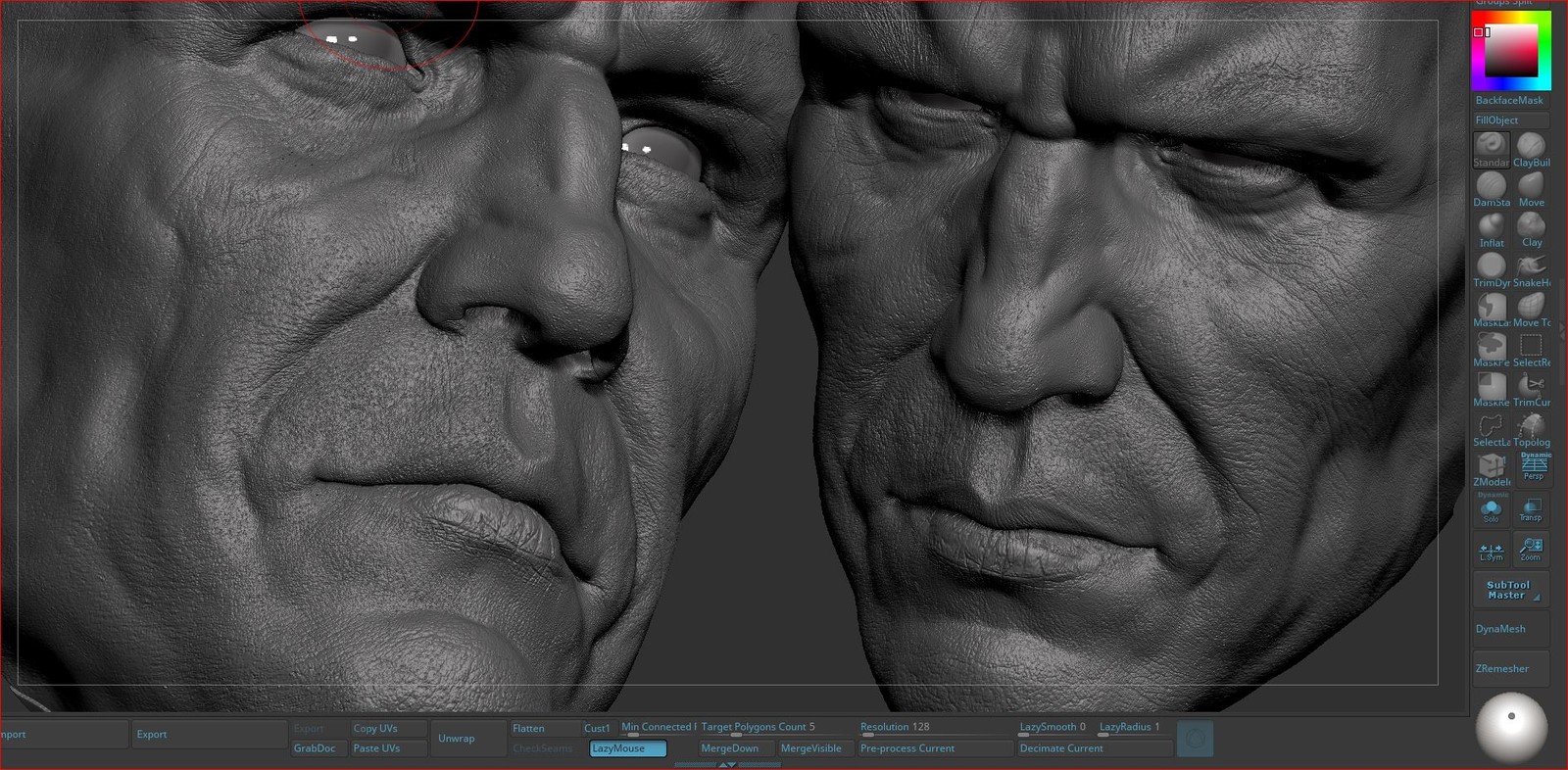Select the Inflat brush
Image resolution: width=1568 pixels, height=770 pixels.
[1491, 230]
